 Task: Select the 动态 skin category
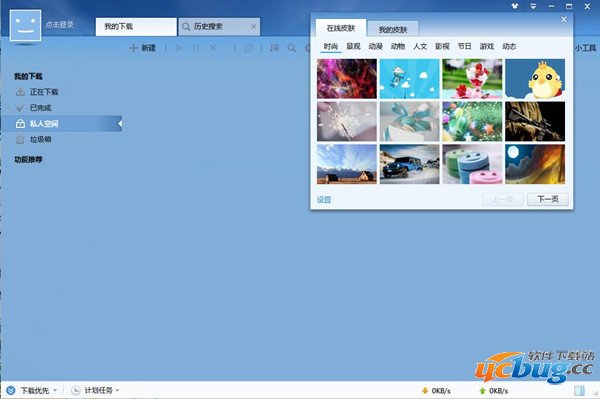509,47
